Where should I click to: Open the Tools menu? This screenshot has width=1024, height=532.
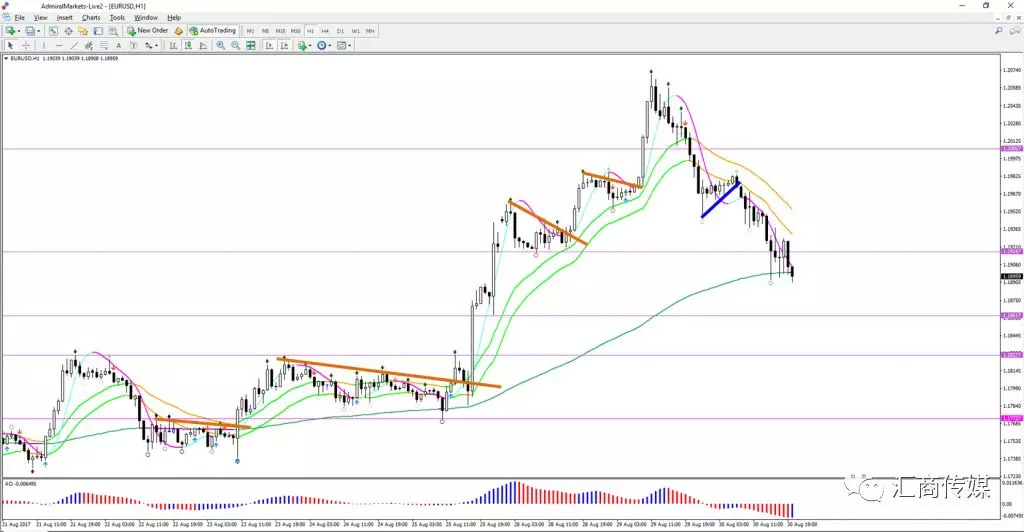(x=117, y=18)
